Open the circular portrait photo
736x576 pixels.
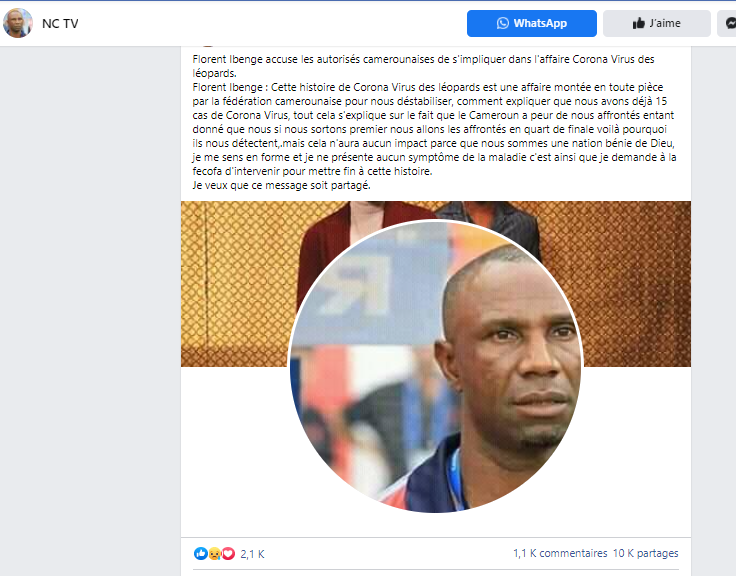(x=436, y=366)
